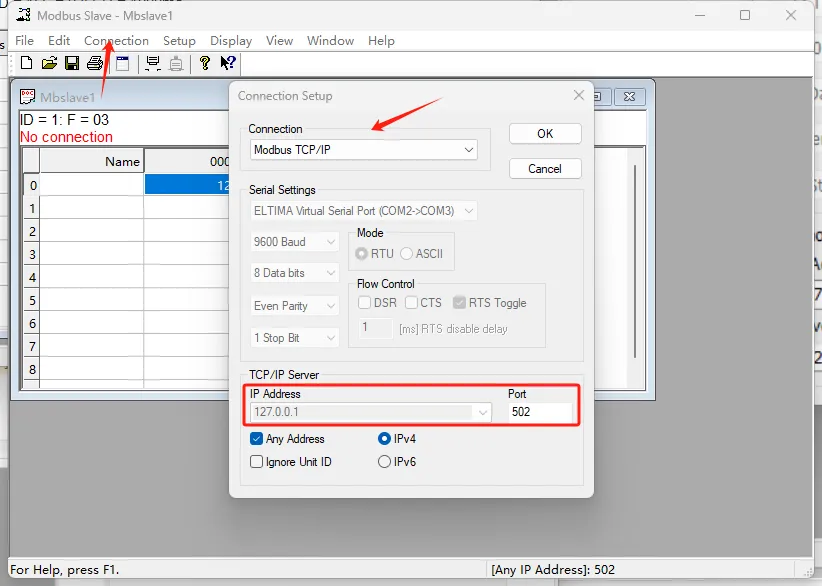Expand the Modbus TCP/IP connection dropdown
822x586 pixels.
[364, 150]
